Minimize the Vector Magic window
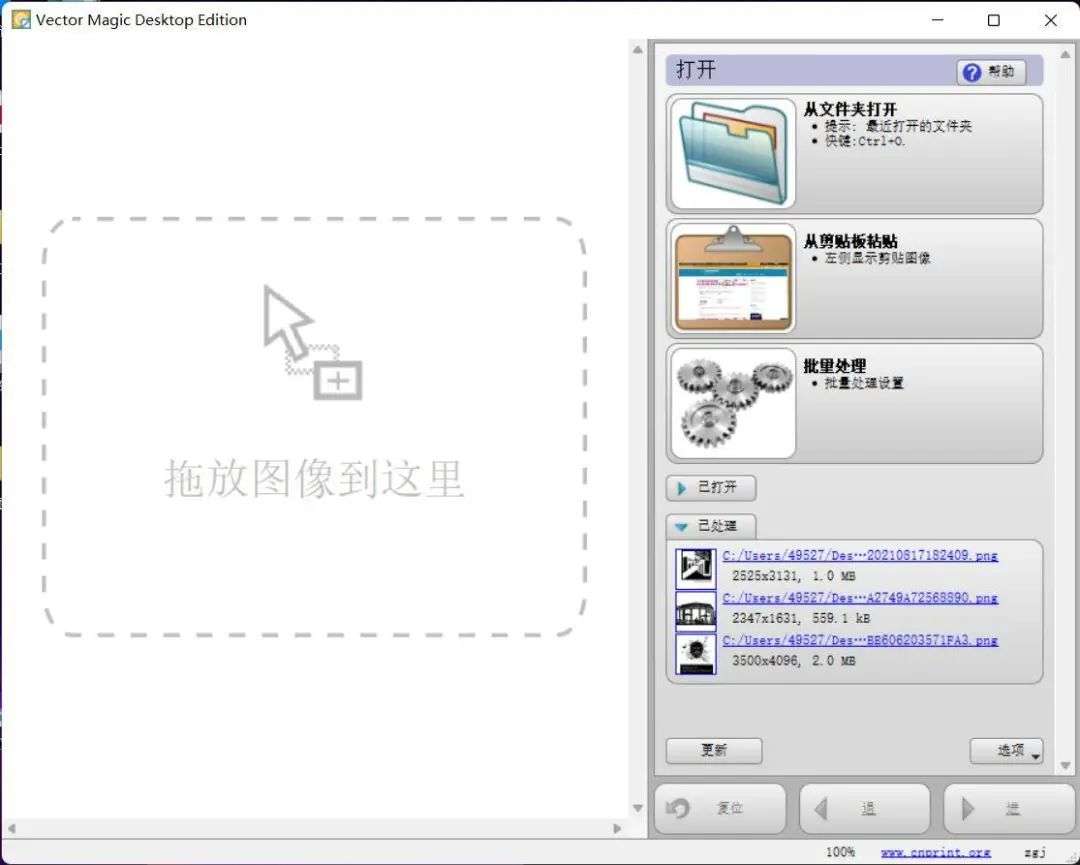Viewport: 1080px width, 865px height. (937, 20)
